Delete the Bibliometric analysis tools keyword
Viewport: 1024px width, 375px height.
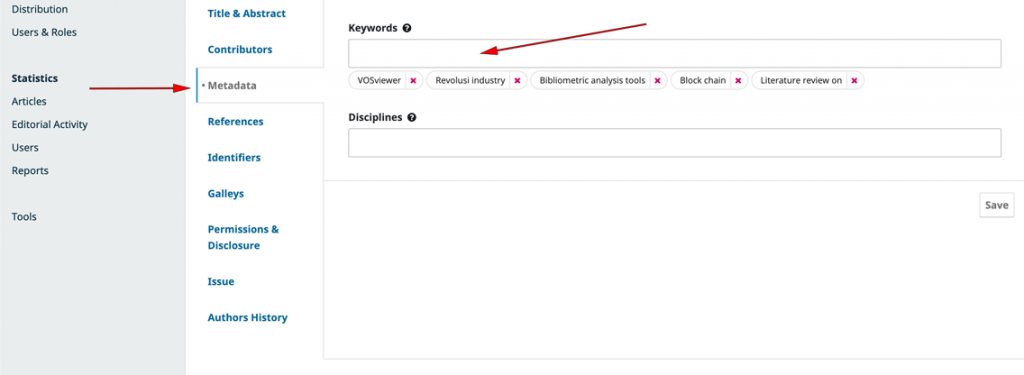pyautogui.click(x=658, y=80)
